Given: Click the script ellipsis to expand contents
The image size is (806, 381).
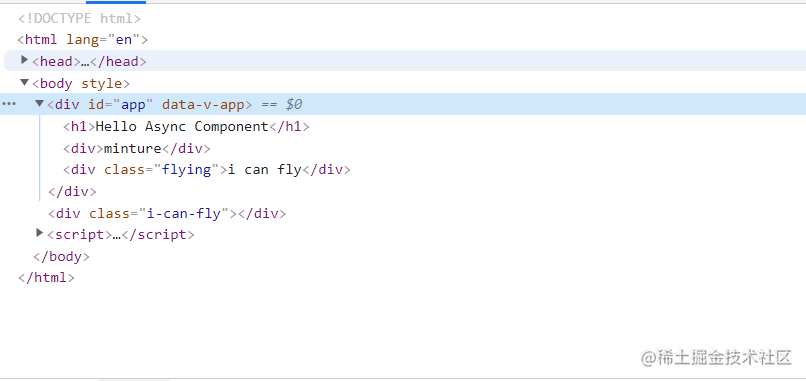Looking at the screenshot, I should (x=116, y=235).
